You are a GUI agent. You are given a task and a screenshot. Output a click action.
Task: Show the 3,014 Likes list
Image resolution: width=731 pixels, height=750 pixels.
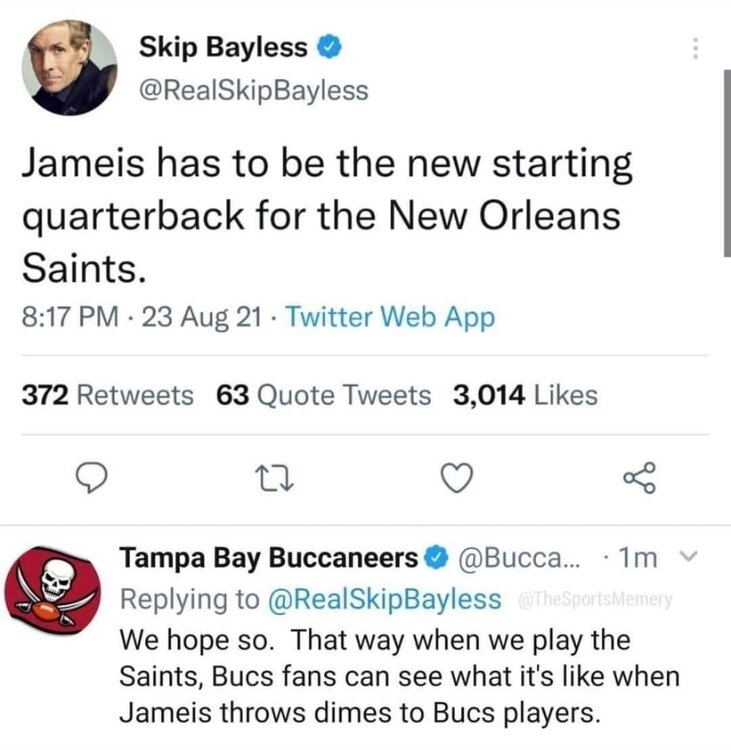pos(525,395)
